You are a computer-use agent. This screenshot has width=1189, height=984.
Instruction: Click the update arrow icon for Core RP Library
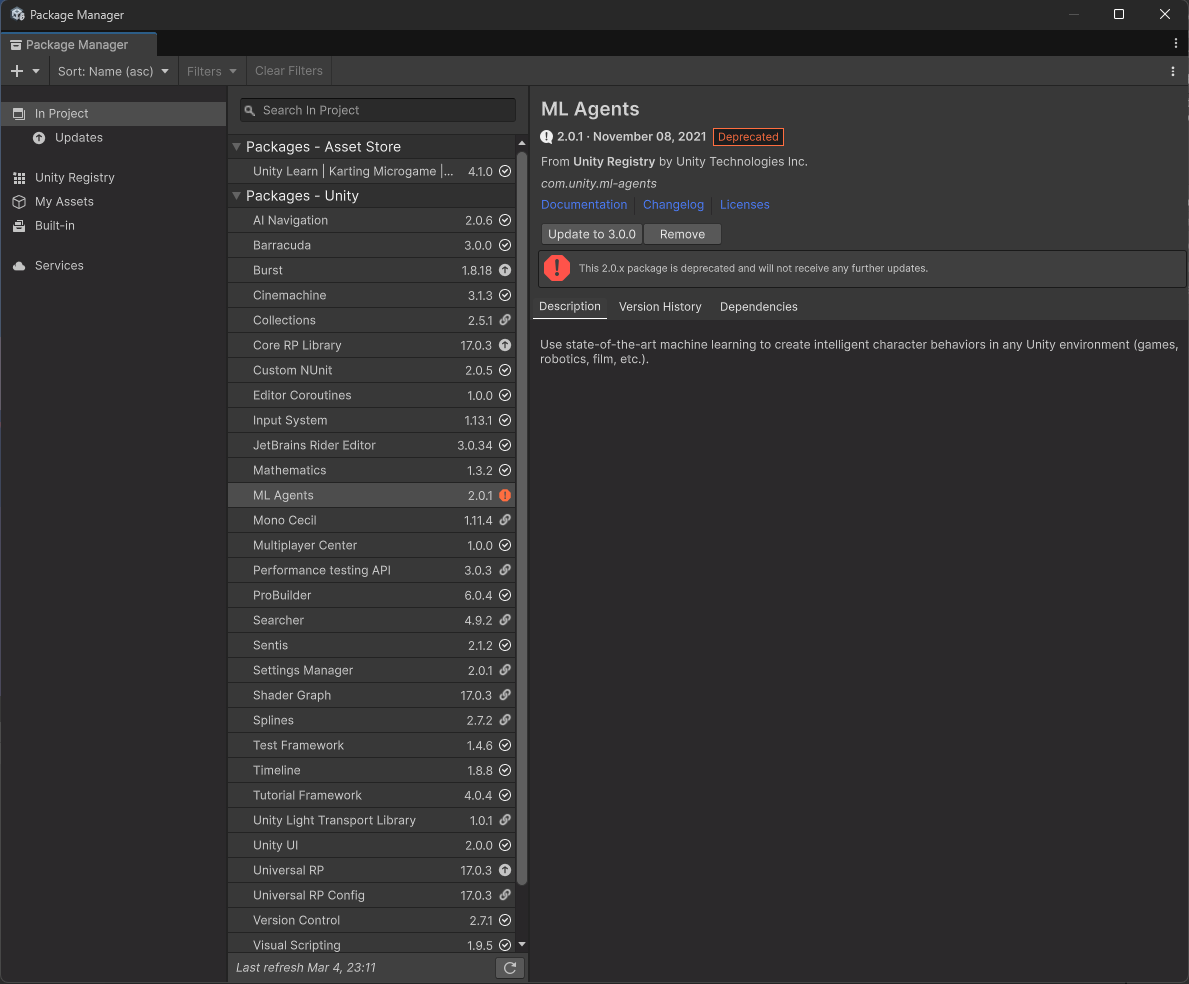point(505,346)
